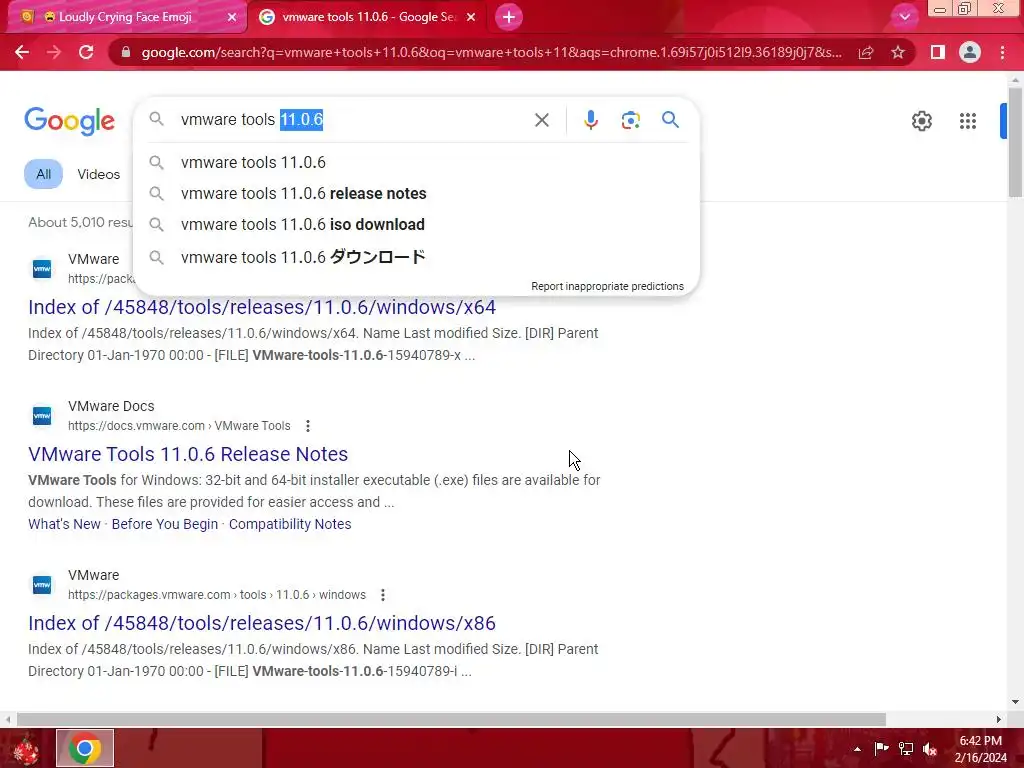Click muted volume tray icon
The height and width of the screenshot is (768, 1024).
[930, 748]
